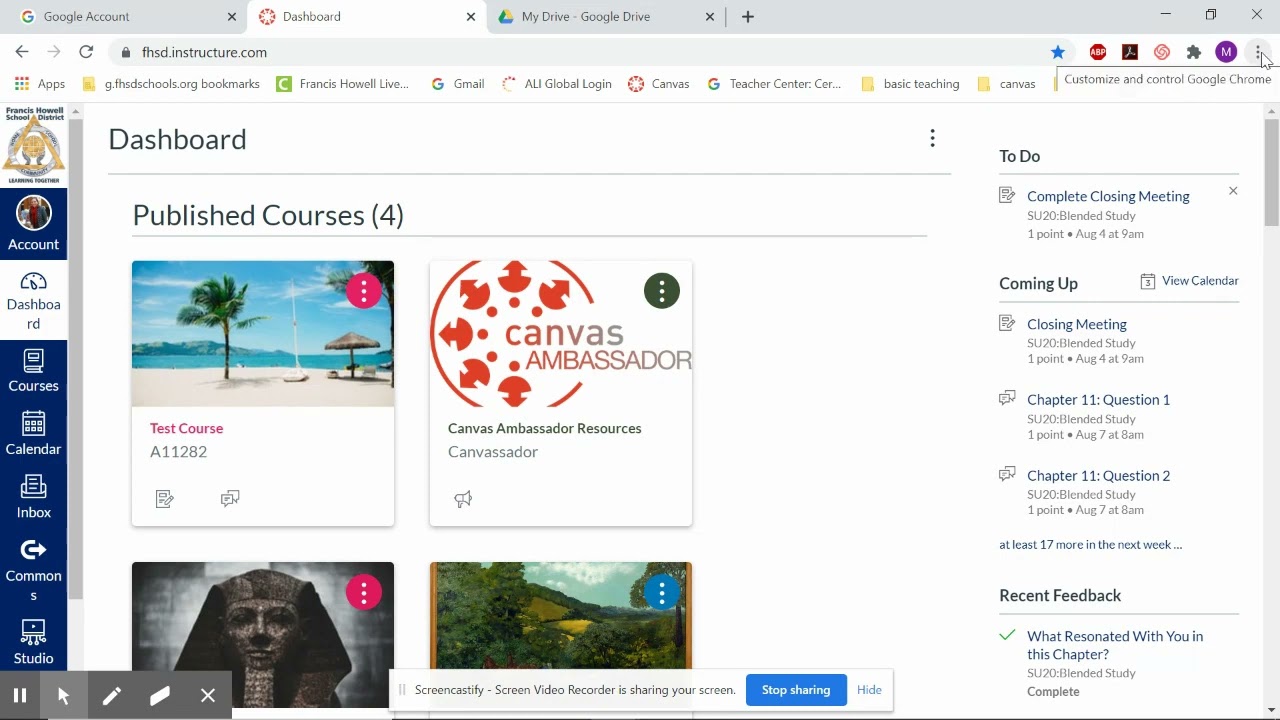The image size is (1280, 720).
Task: Open Test Course discussions icon
Action: tap(230, 498)
